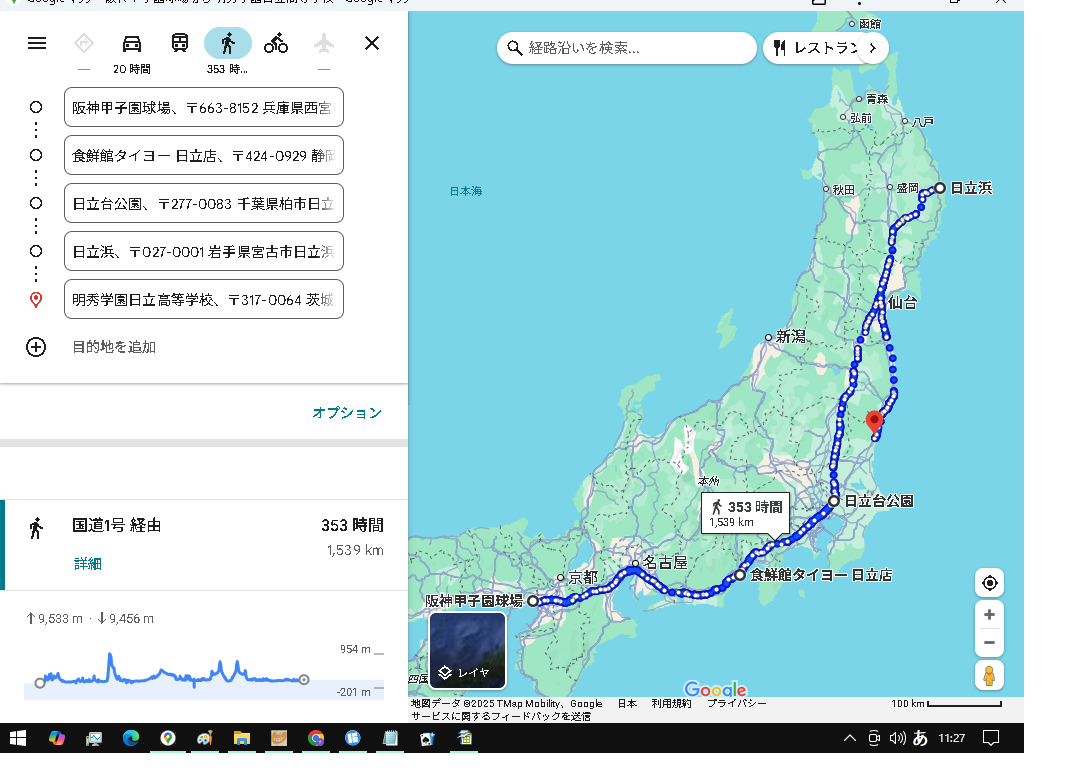Edit the 日立浜 waypoint field
This screenshot has height=781, width=1076.
(x=204, y=251)
